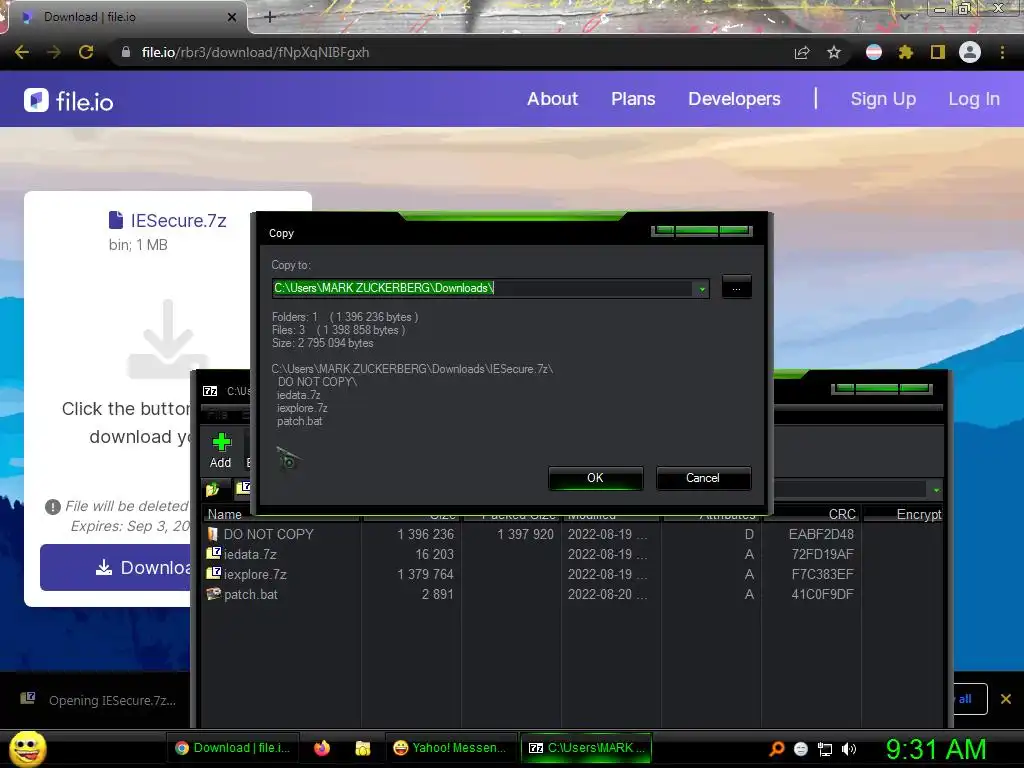The height and width of the screenshot is (768, 1024).
Task: Click the iedata.7z archive icon
Action: pos(214,554)
